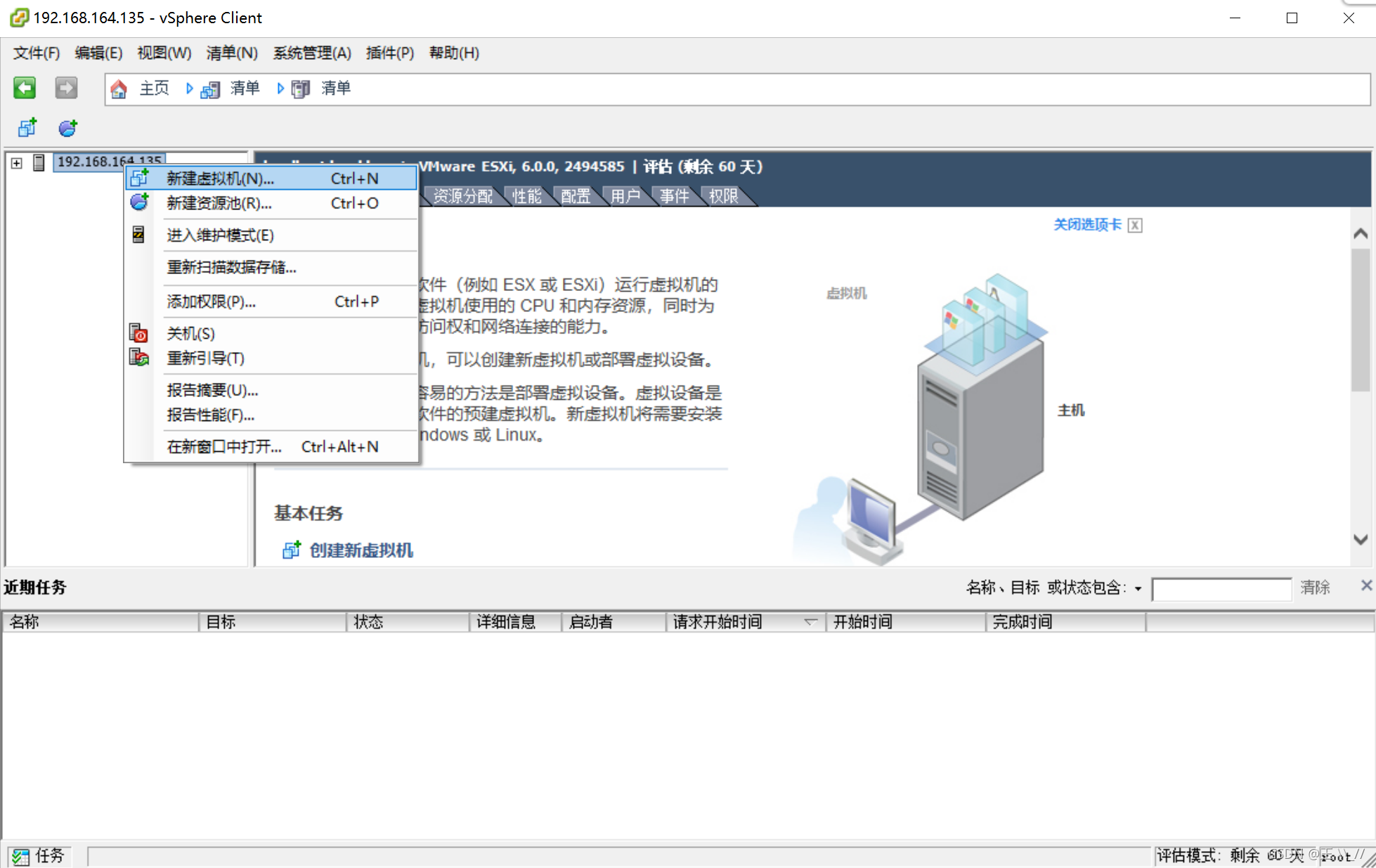Switch to the 资源分配 tab

pos(462,196)
